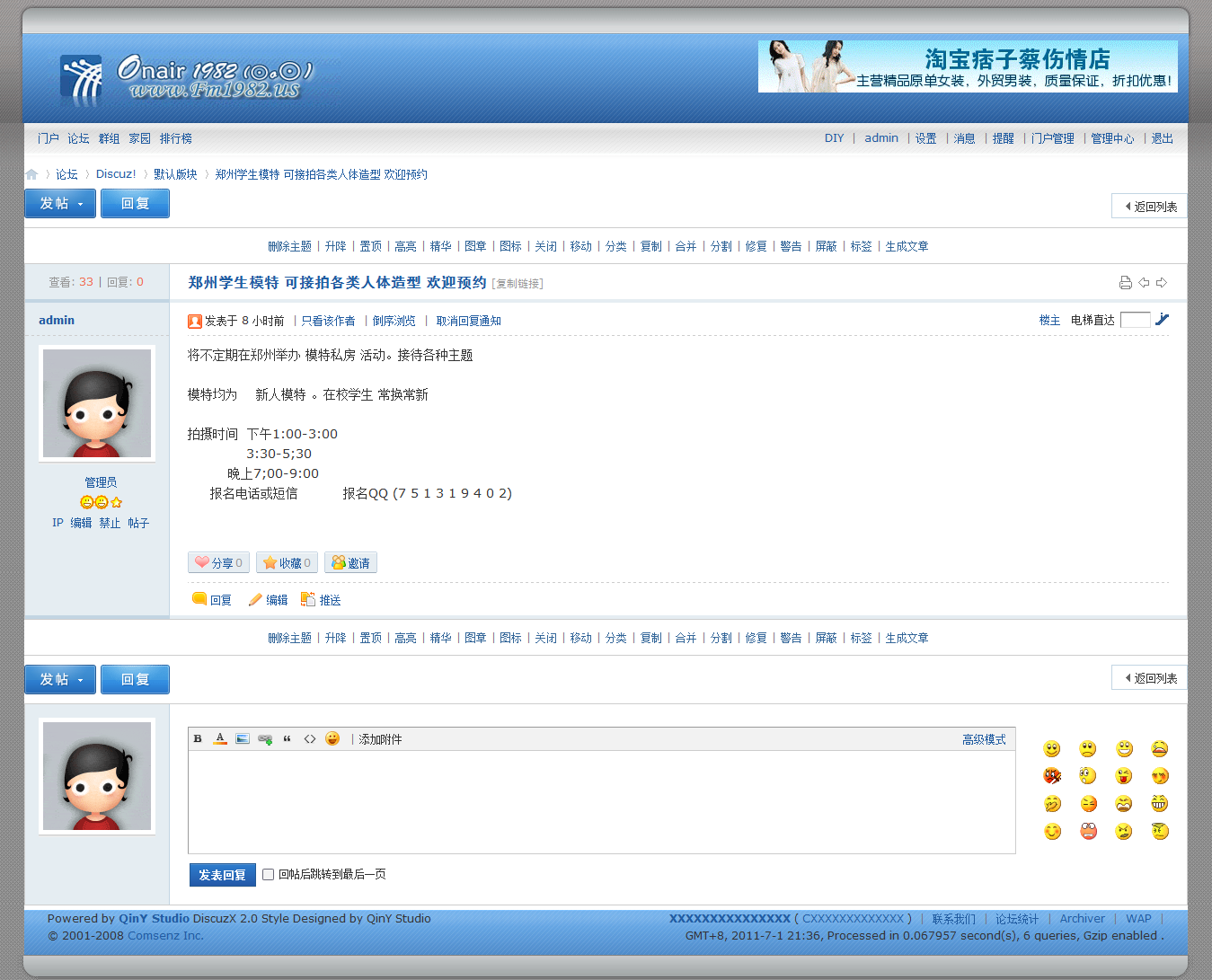Viewport: 1212px width, 980px height.
Task: Open the font color tool in editor
Action: click(x=220, y=739)
